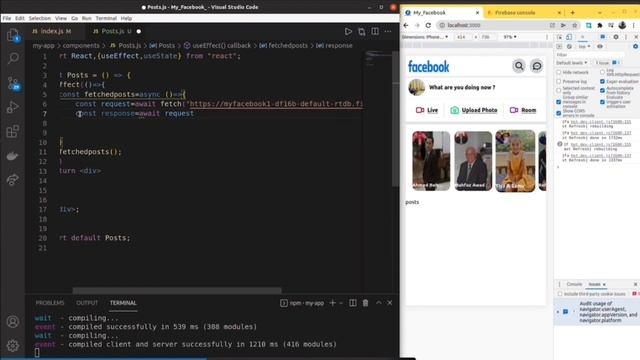This screenshot has width=640, height=360.
Task: Split the editor to the right
Action: point(375,31)
